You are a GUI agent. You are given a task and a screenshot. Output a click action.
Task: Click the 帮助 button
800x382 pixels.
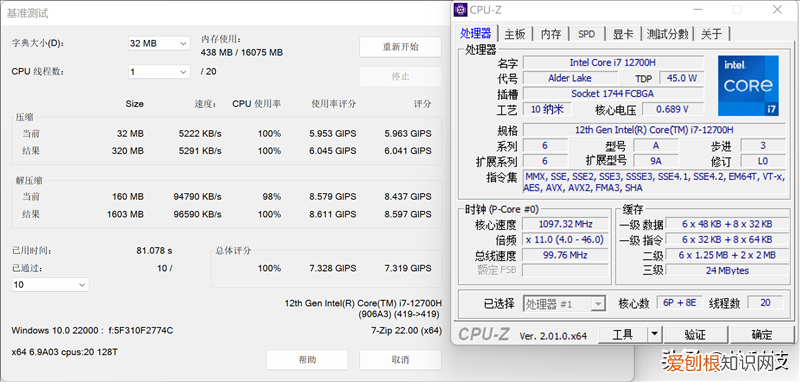[x=307, y=360]
